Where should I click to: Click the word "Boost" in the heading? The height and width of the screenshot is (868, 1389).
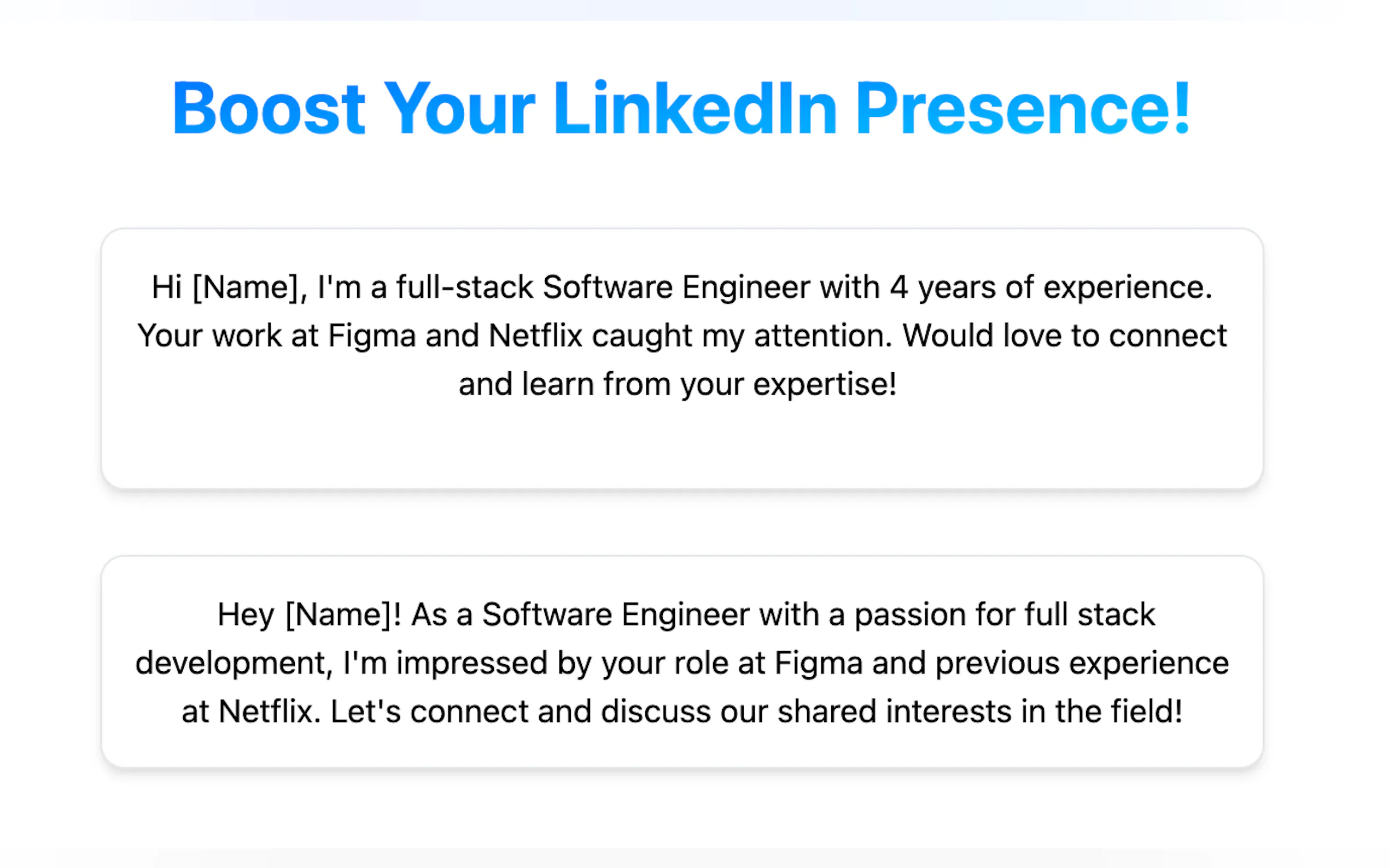tap(268, 109)
